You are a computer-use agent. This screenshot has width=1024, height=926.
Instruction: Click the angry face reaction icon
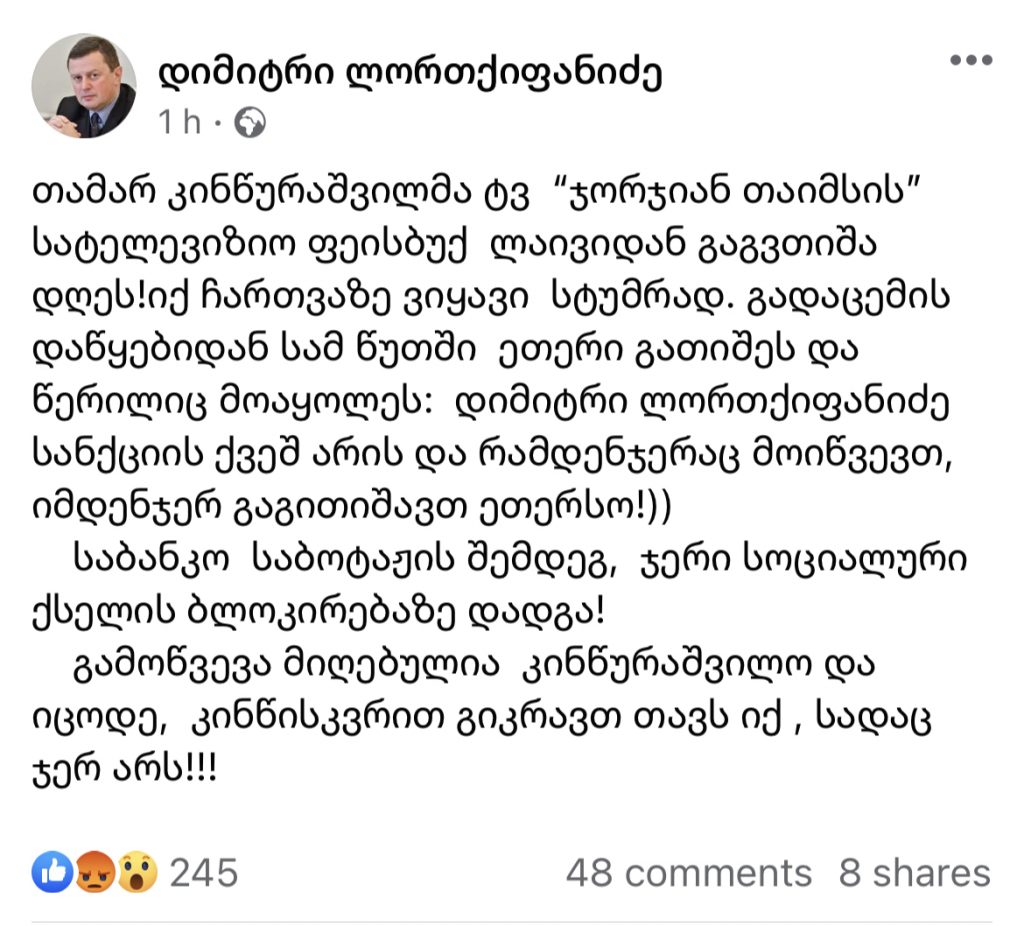95,872
